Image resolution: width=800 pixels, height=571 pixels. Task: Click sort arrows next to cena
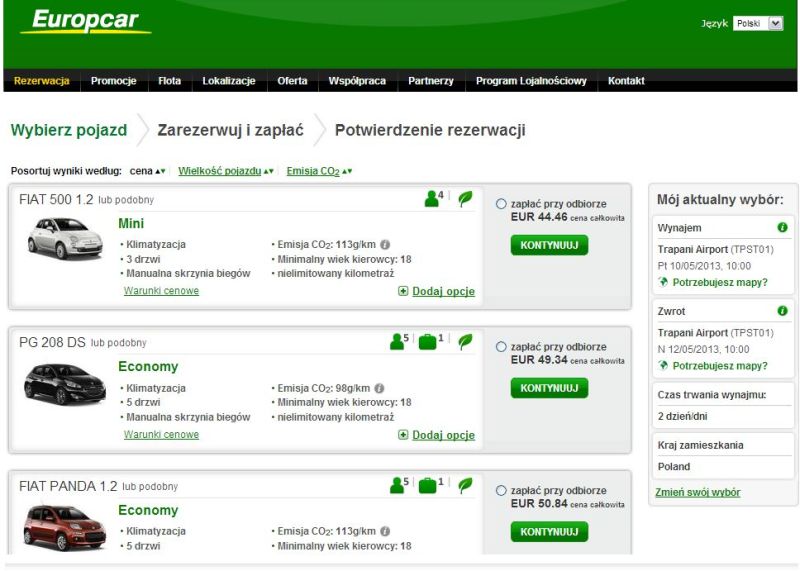(x=160, y=171)
